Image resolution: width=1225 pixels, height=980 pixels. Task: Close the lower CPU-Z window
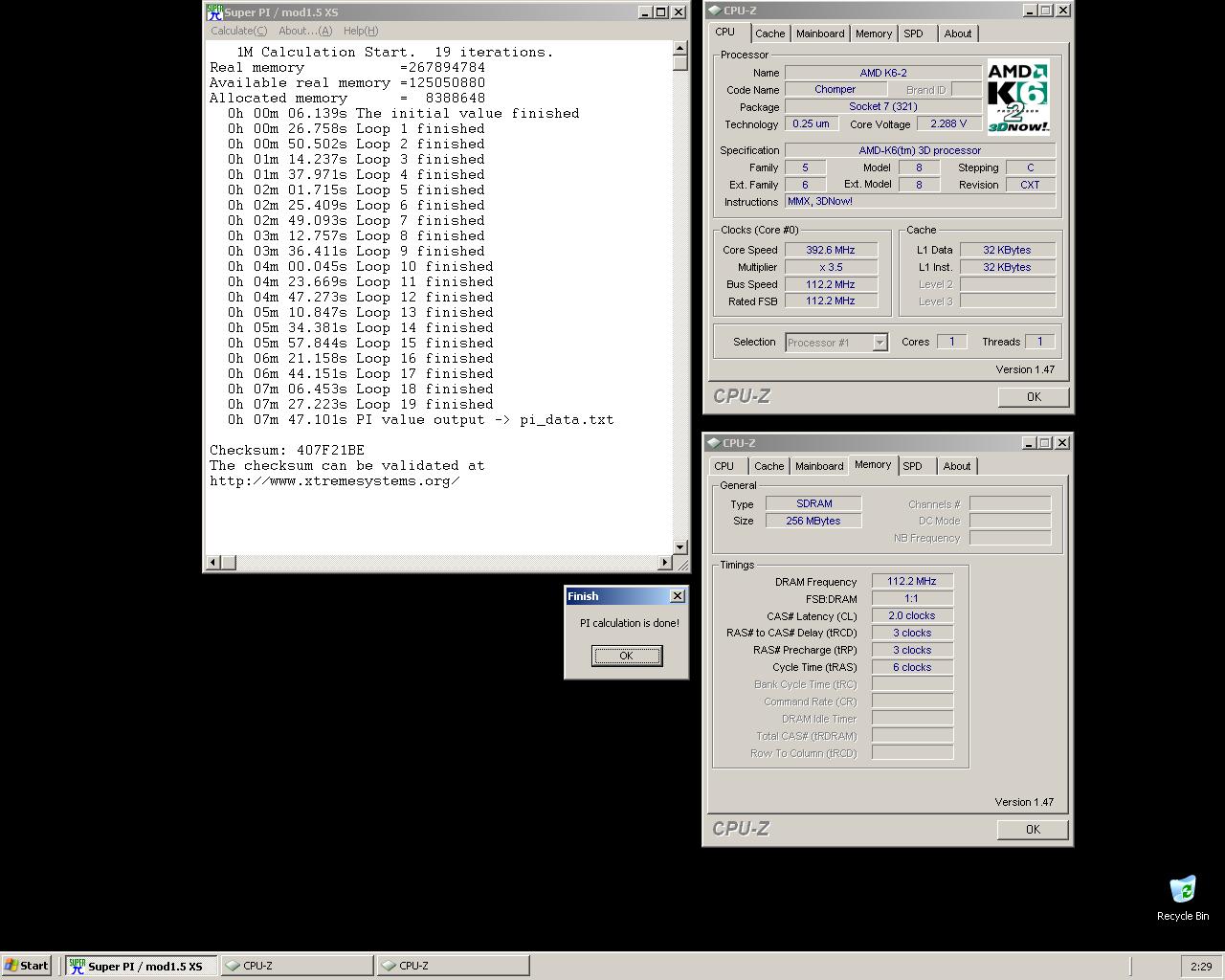(x=1061, y=443)
